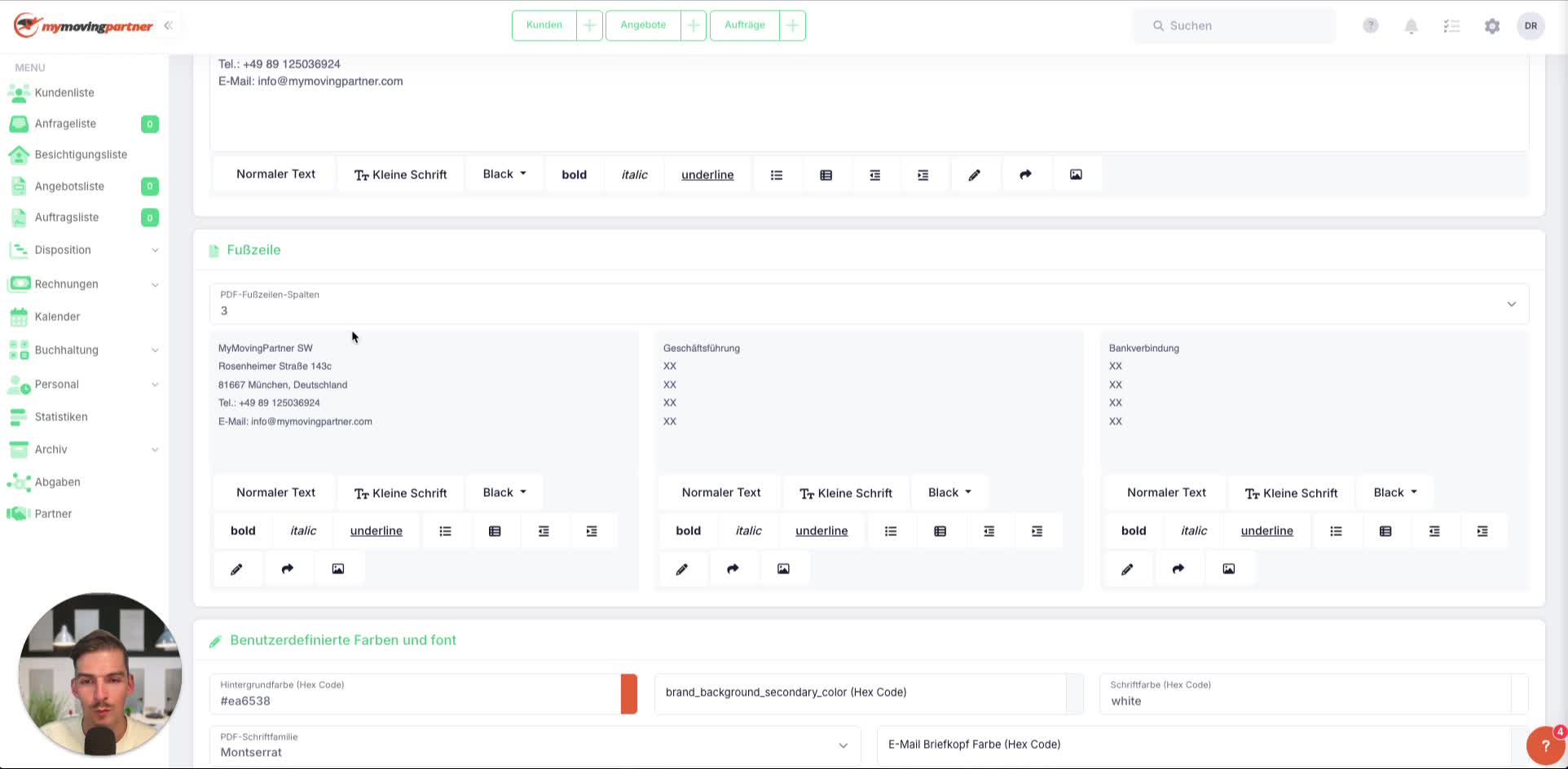
Task: Insert table in the upper editor toolbar
Action: (x=826, y=174)
